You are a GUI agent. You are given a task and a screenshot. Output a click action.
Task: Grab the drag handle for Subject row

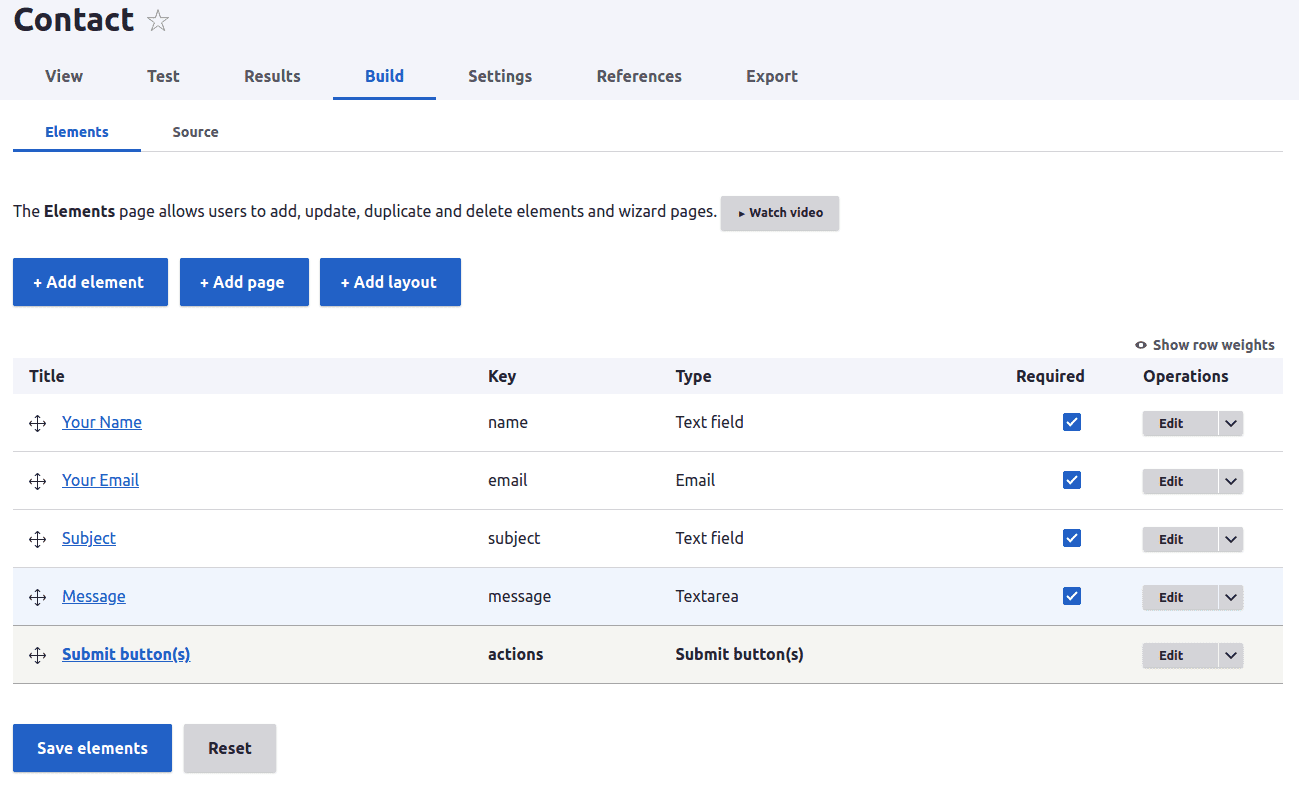(38, 539)
